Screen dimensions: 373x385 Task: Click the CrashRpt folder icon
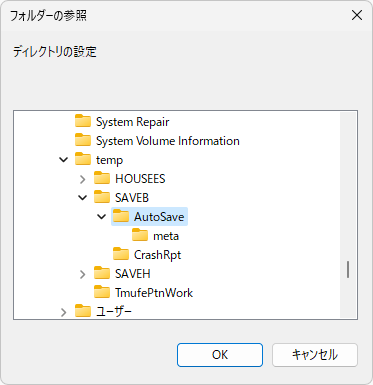tap(121, 254)
